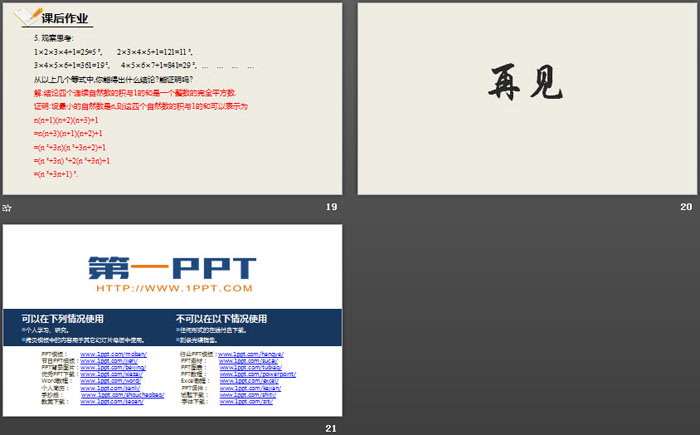Click the www.1ppt.com/sucai/ link

click(249, 361)
